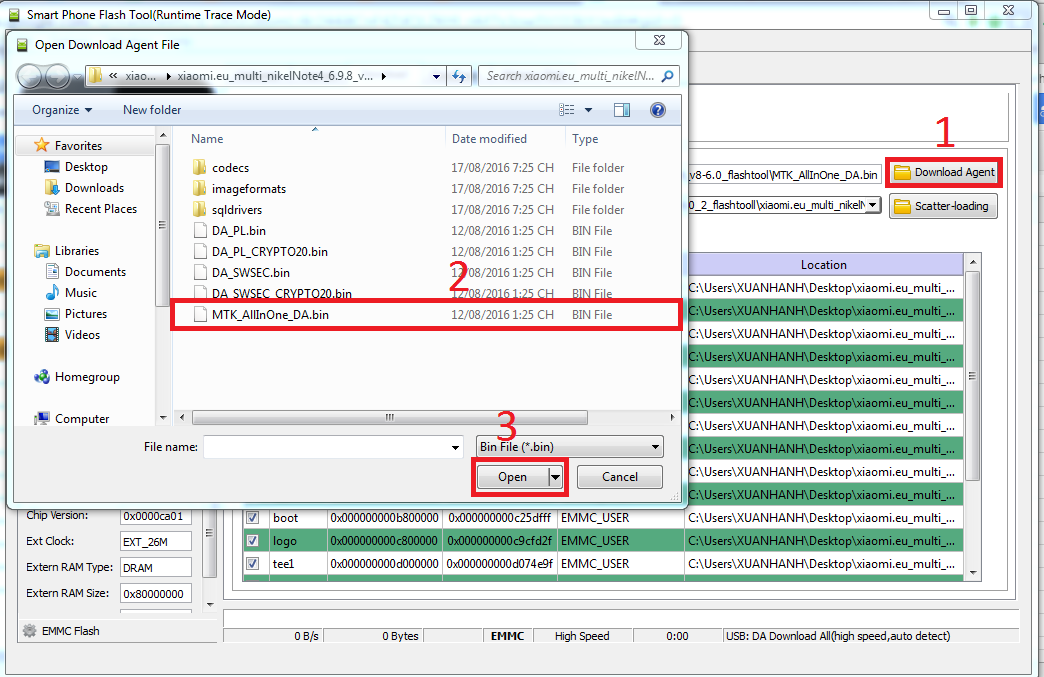The height and width of the screenshot is (677, 1044).
Task: Expand the change view dropdown arrow
Action: [588, 110]
